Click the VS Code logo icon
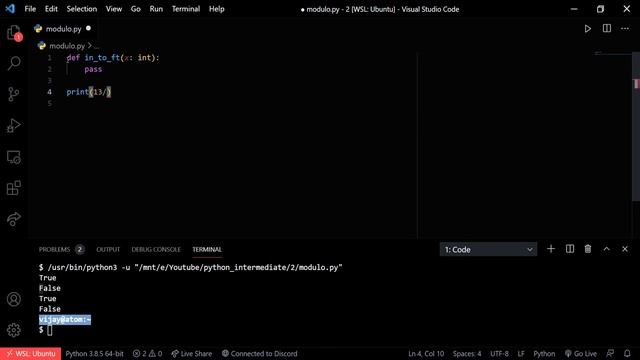 tap(10, 9)
